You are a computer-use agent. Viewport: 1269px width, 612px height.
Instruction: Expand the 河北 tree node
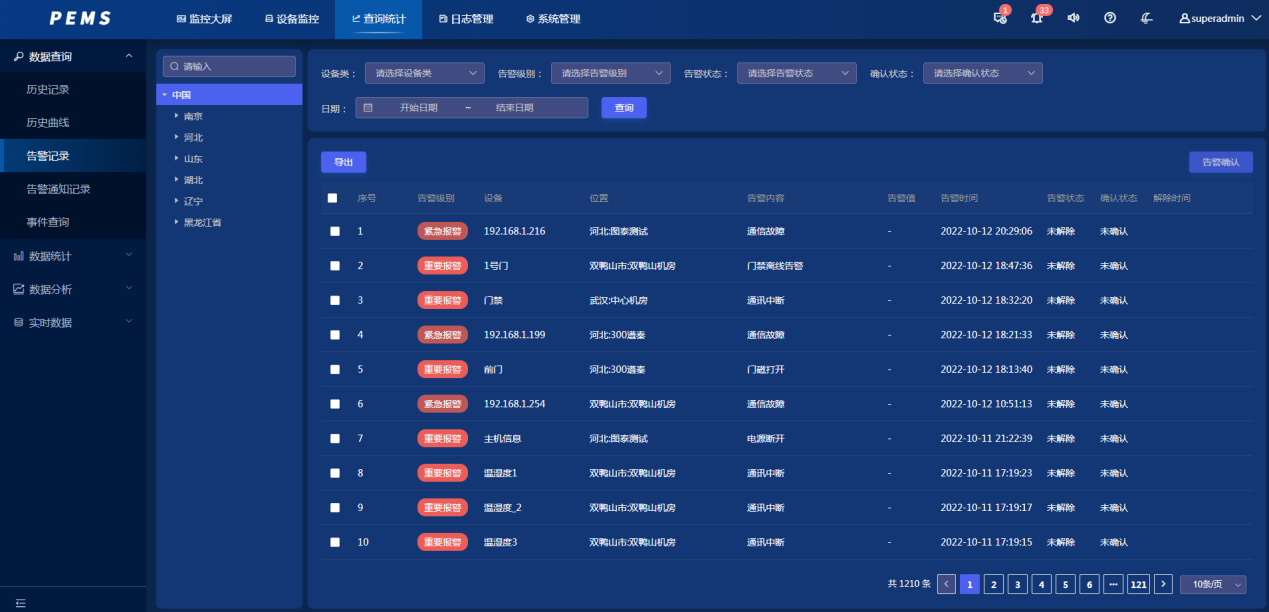coord(176,137)
